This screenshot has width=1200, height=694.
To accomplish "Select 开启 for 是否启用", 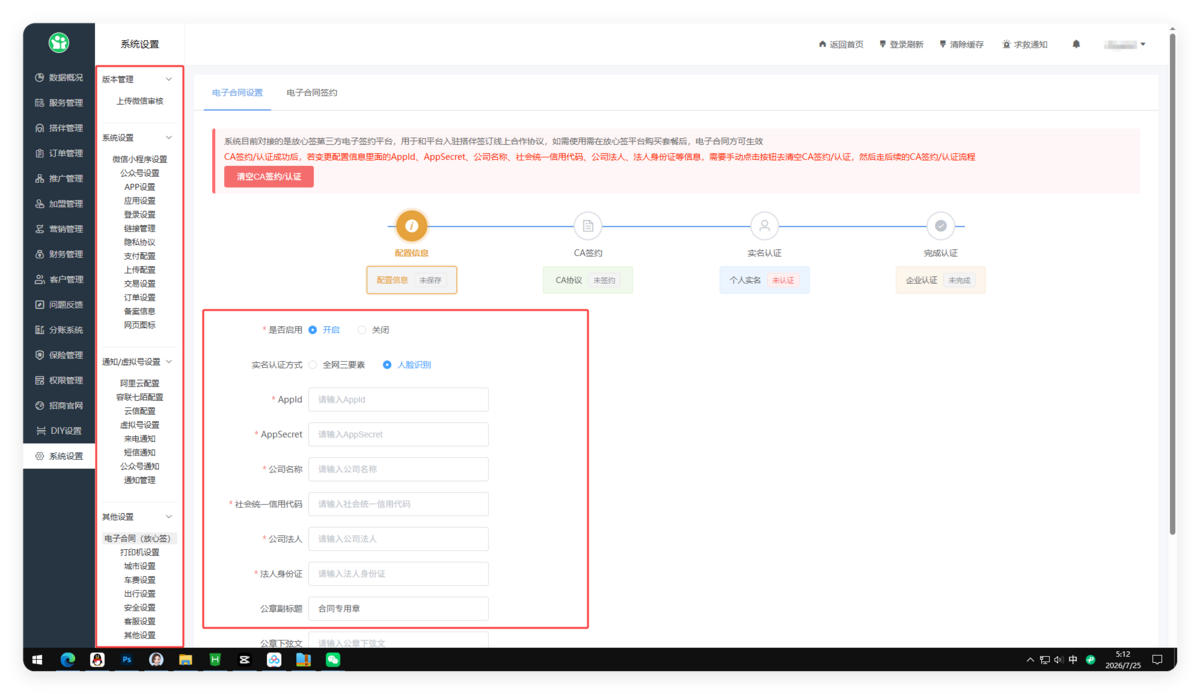I will pyautogui.click(x=324, y=330).
